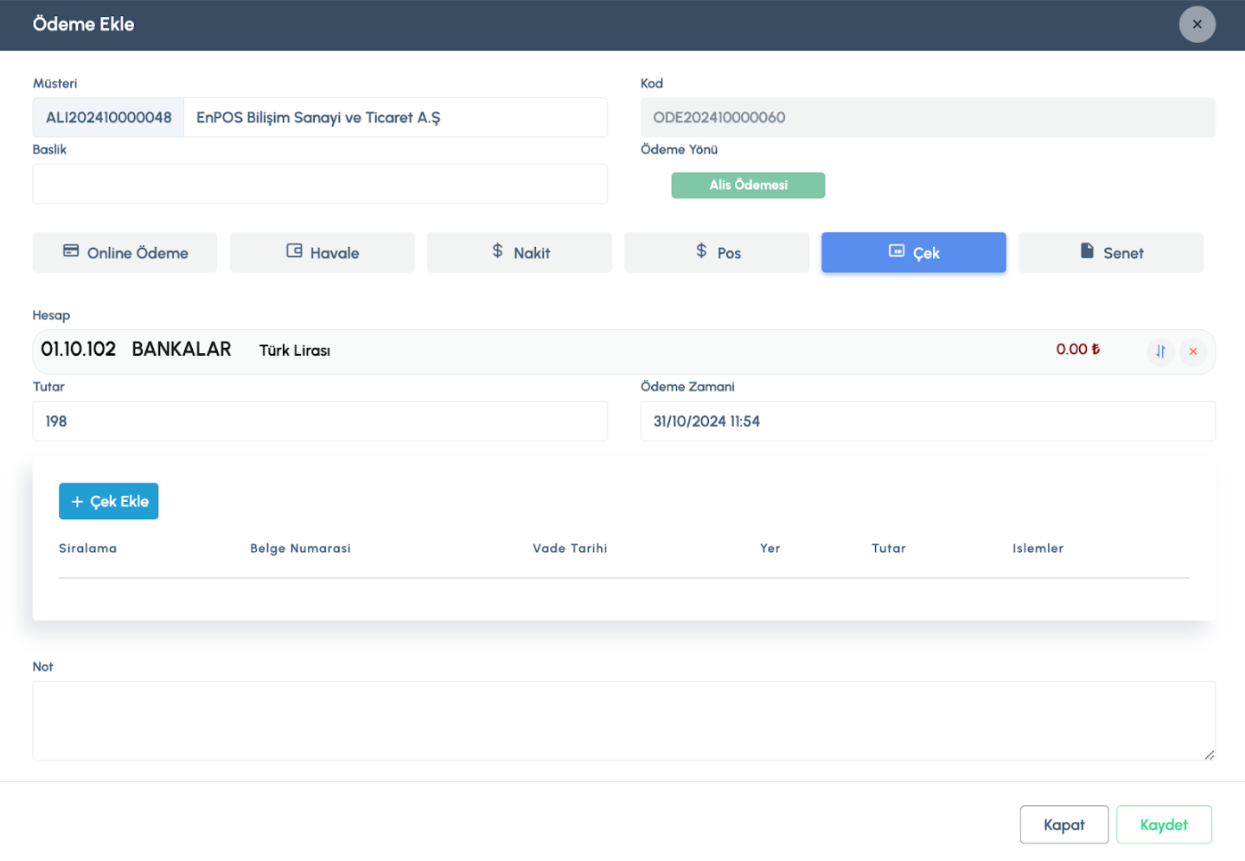Click the Kod field ODE202410000060
This screenshot has width=1245, height=861.
(x=927, y=117)
